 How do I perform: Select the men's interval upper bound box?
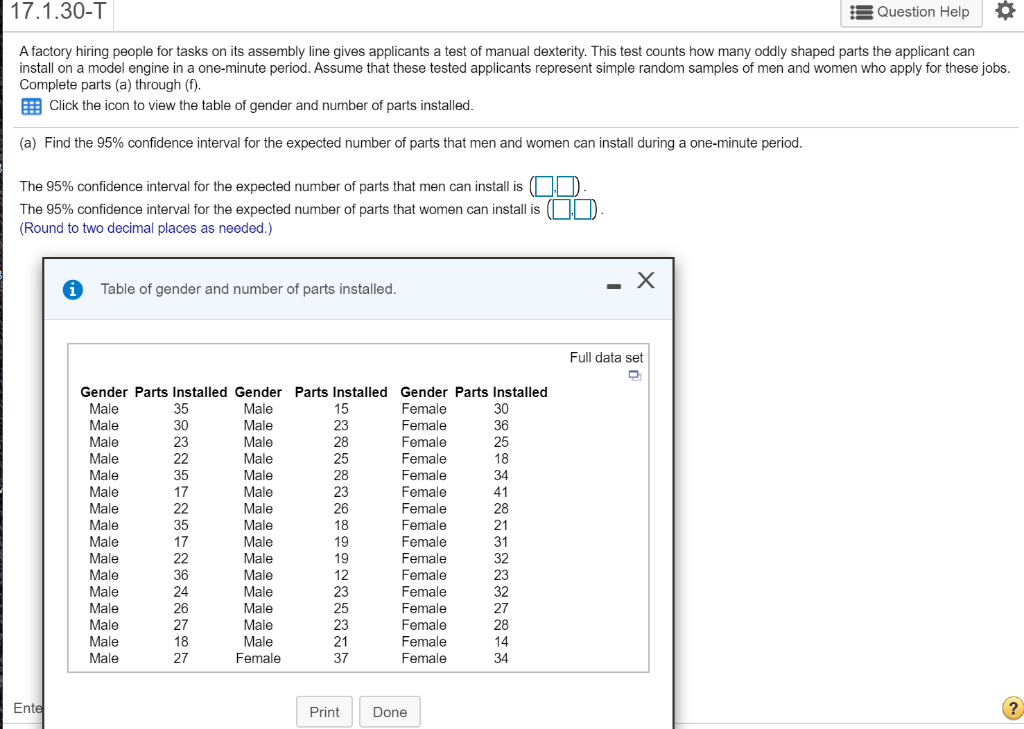(566, 187)
